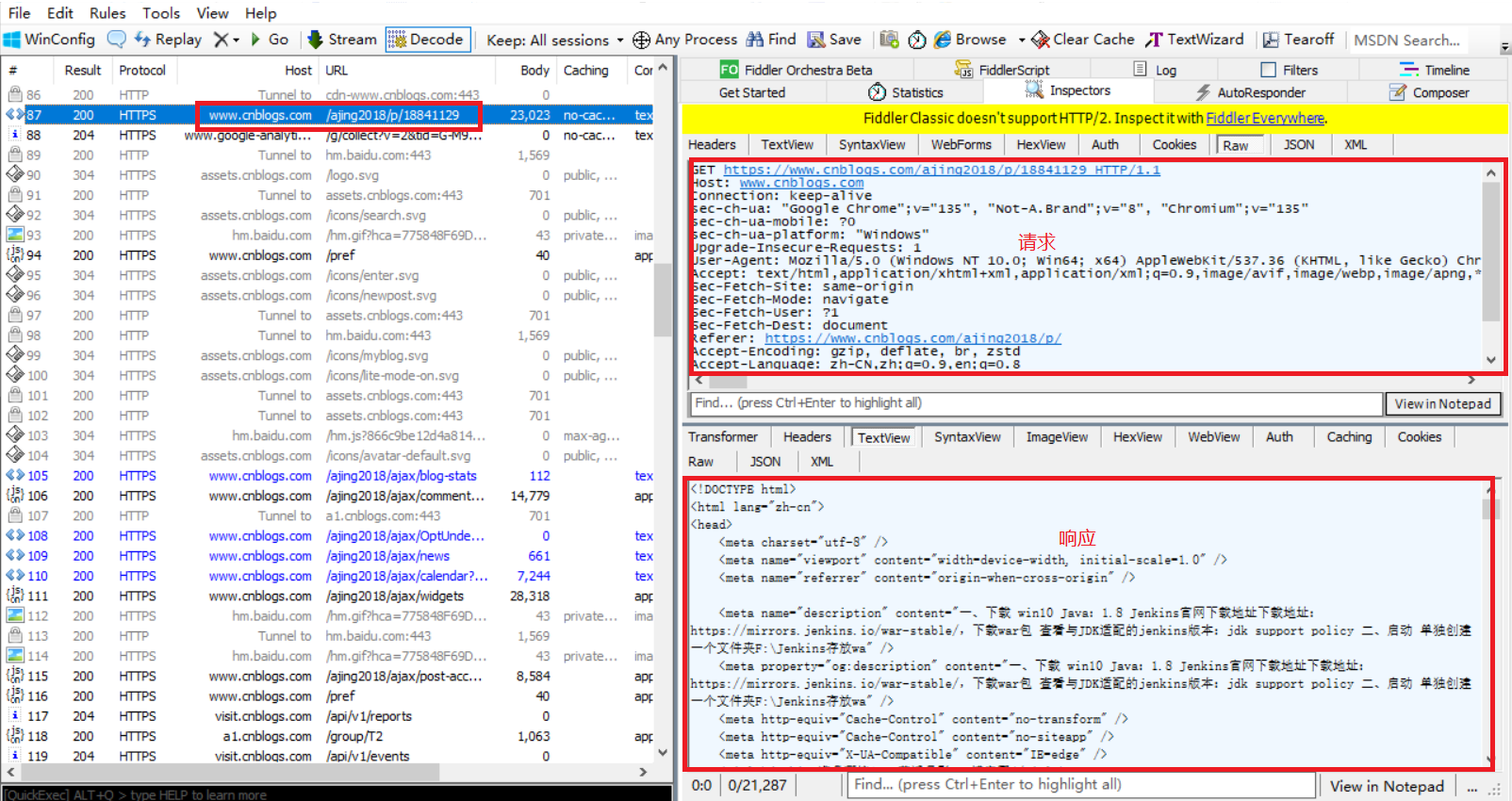Click the request Find text field
1512x801 pixels.
pos(1035,403)
